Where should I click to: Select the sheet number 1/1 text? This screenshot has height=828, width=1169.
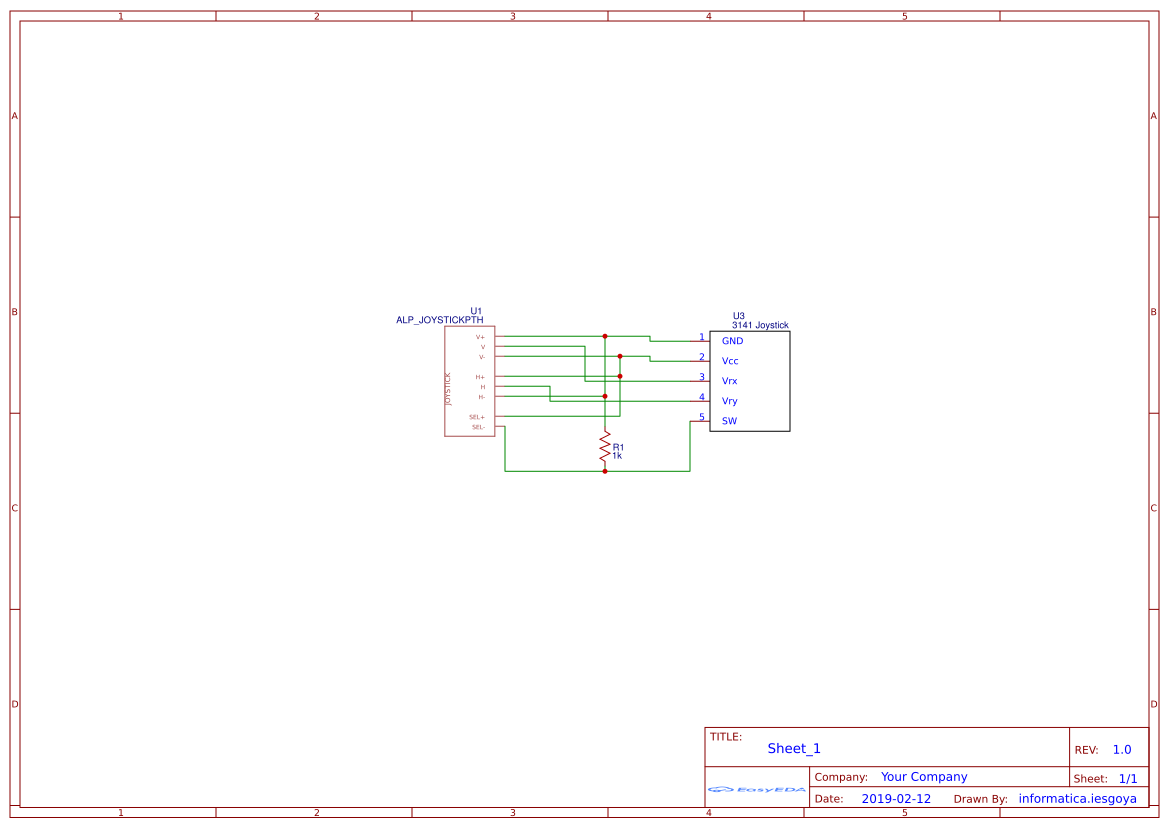click(x=1128, y=778)
